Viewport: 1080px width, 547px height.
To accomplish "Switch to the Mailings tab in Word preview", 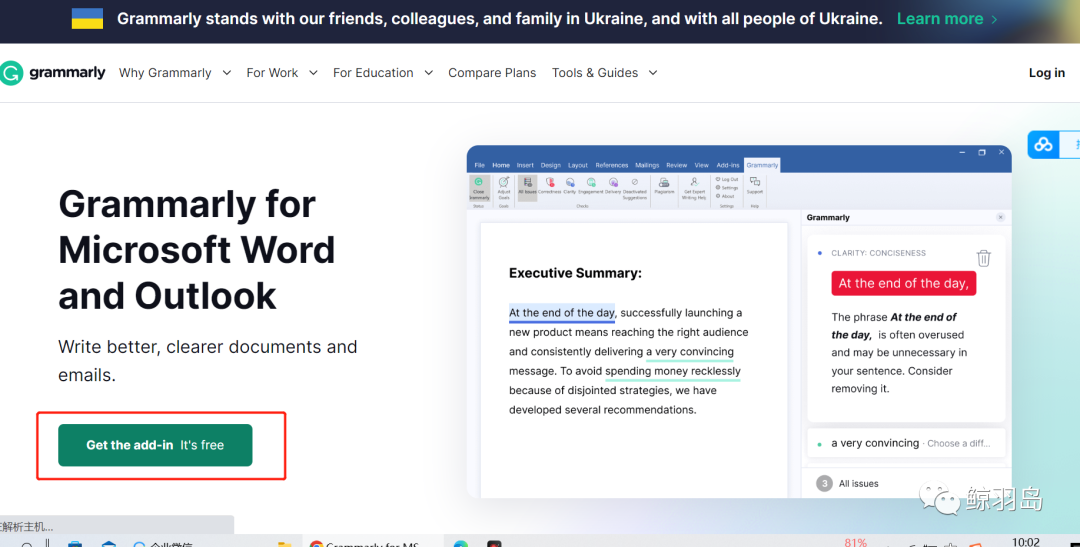I will [x=647, y=165].
